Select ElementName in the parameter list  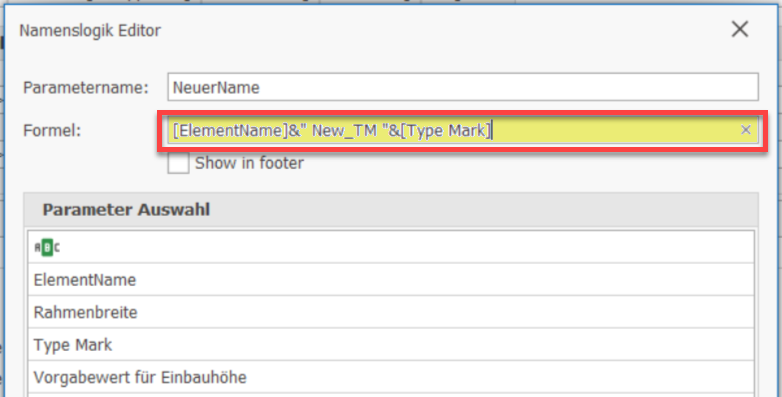(x=391, y=279)
